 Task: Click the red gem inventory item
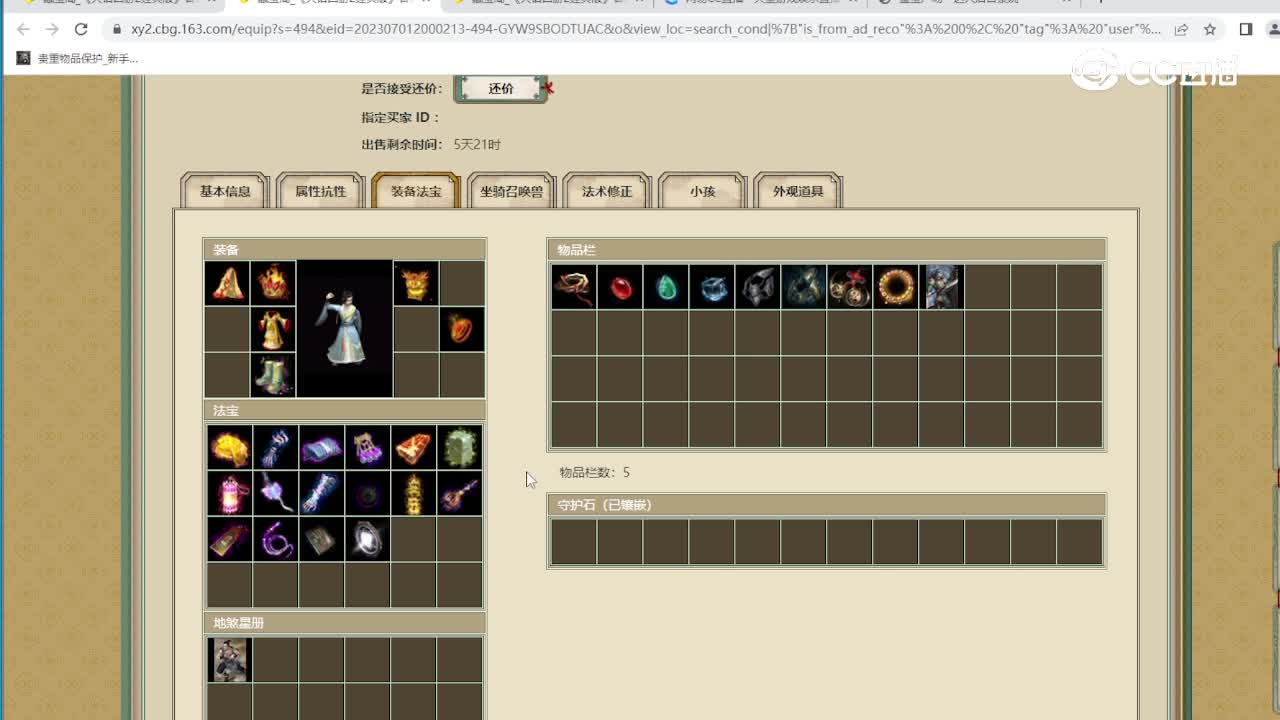(x=620, y=287)
